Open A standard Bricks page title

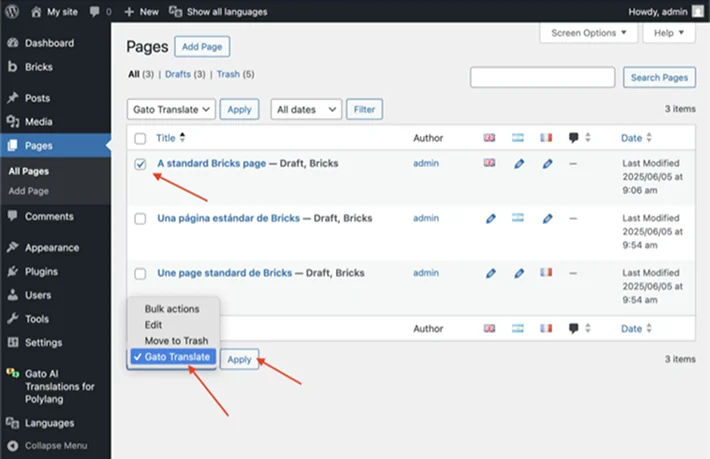(x=211, y=163)
